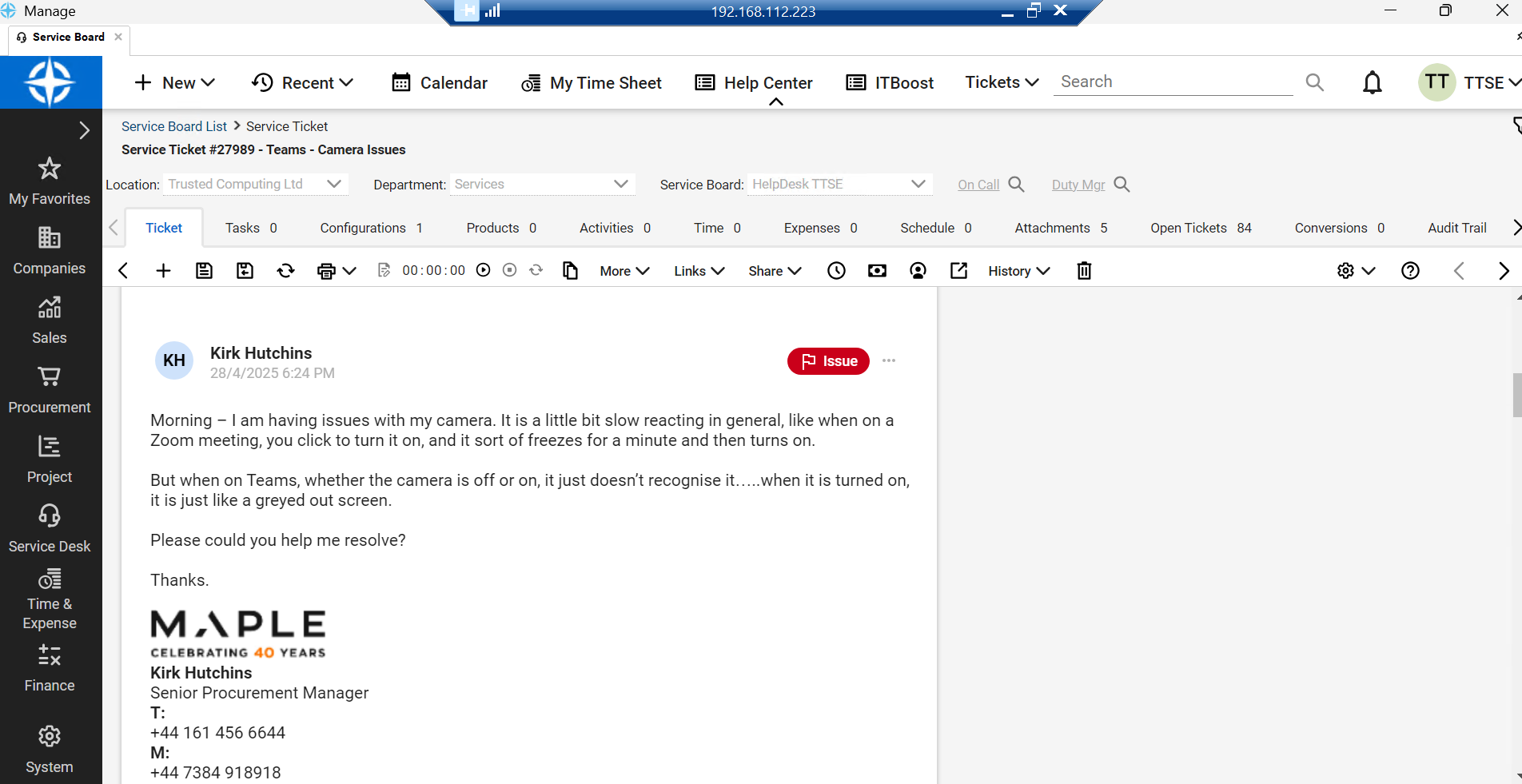Click the Delete trash icon
The width and height of the screenshot is (1522, 784).
(x=1084, y=271)
